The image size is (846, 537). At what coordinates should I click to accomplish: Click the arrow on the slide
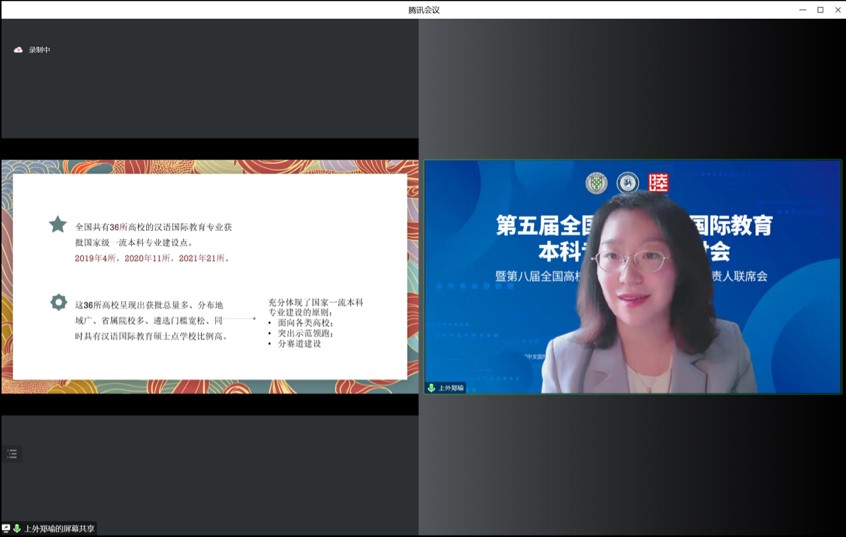pos(241,320)
